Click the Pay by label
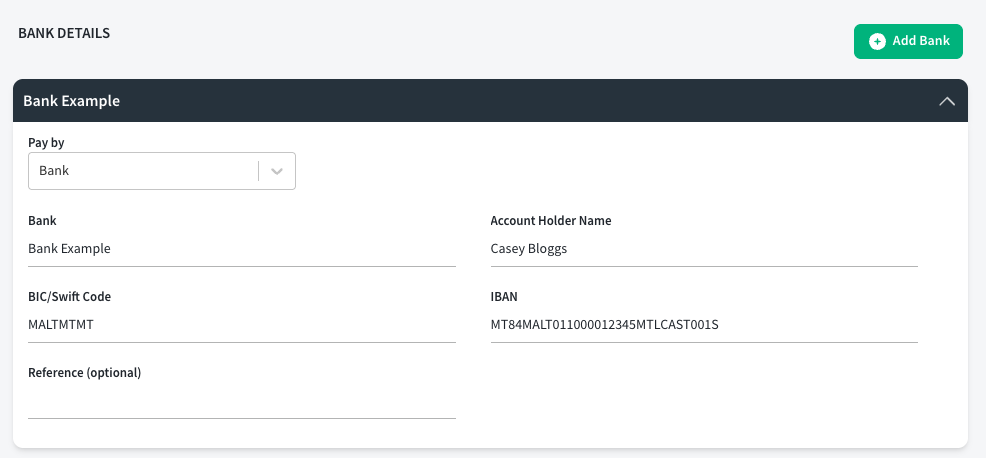 click(46, 143)
